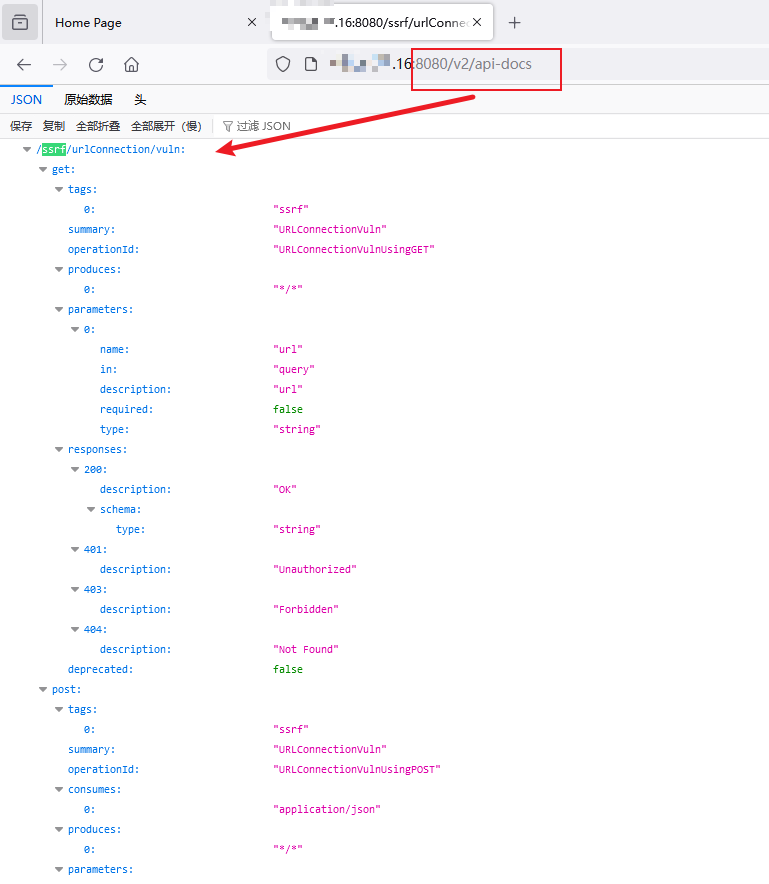Click the 复制 copy button

coord(54,126)
